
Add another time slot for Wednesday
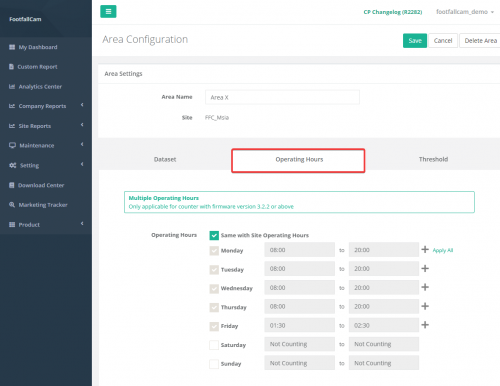tap(425, 287)
